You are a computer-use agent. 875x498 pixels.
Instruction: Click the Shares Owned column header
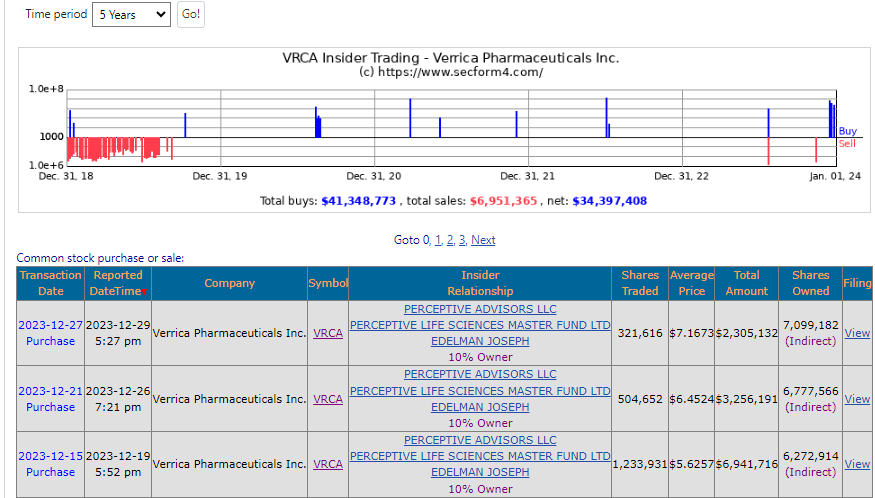pyautogui.click(x=810, y=283)
